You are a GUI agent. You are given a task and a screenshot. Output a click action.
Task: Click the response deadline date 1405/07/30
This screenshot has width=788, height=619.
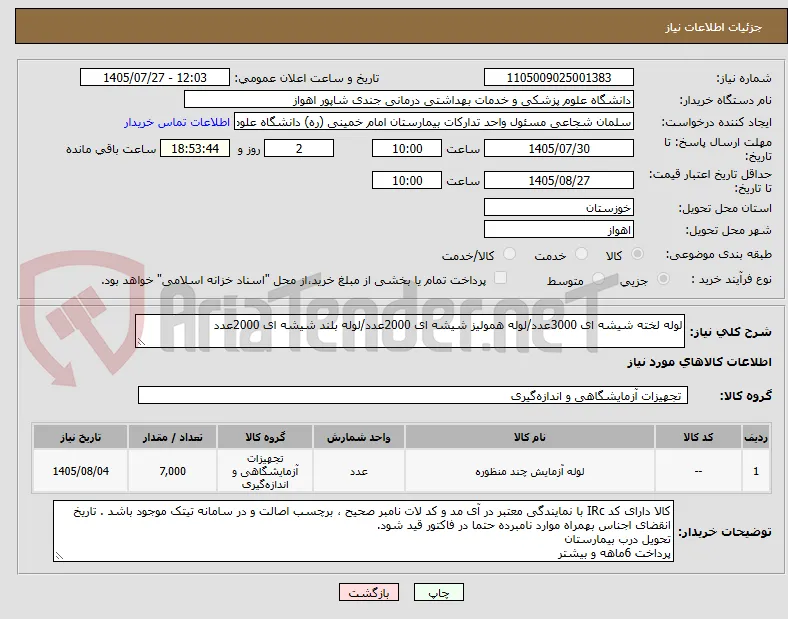[559, 149]
